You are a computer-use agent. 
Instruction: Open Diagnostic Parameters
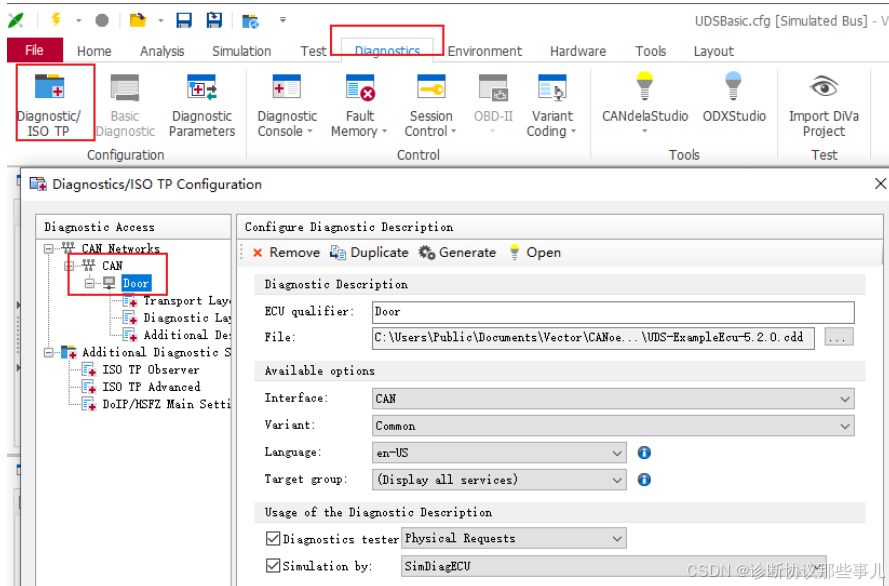(202, 105)
